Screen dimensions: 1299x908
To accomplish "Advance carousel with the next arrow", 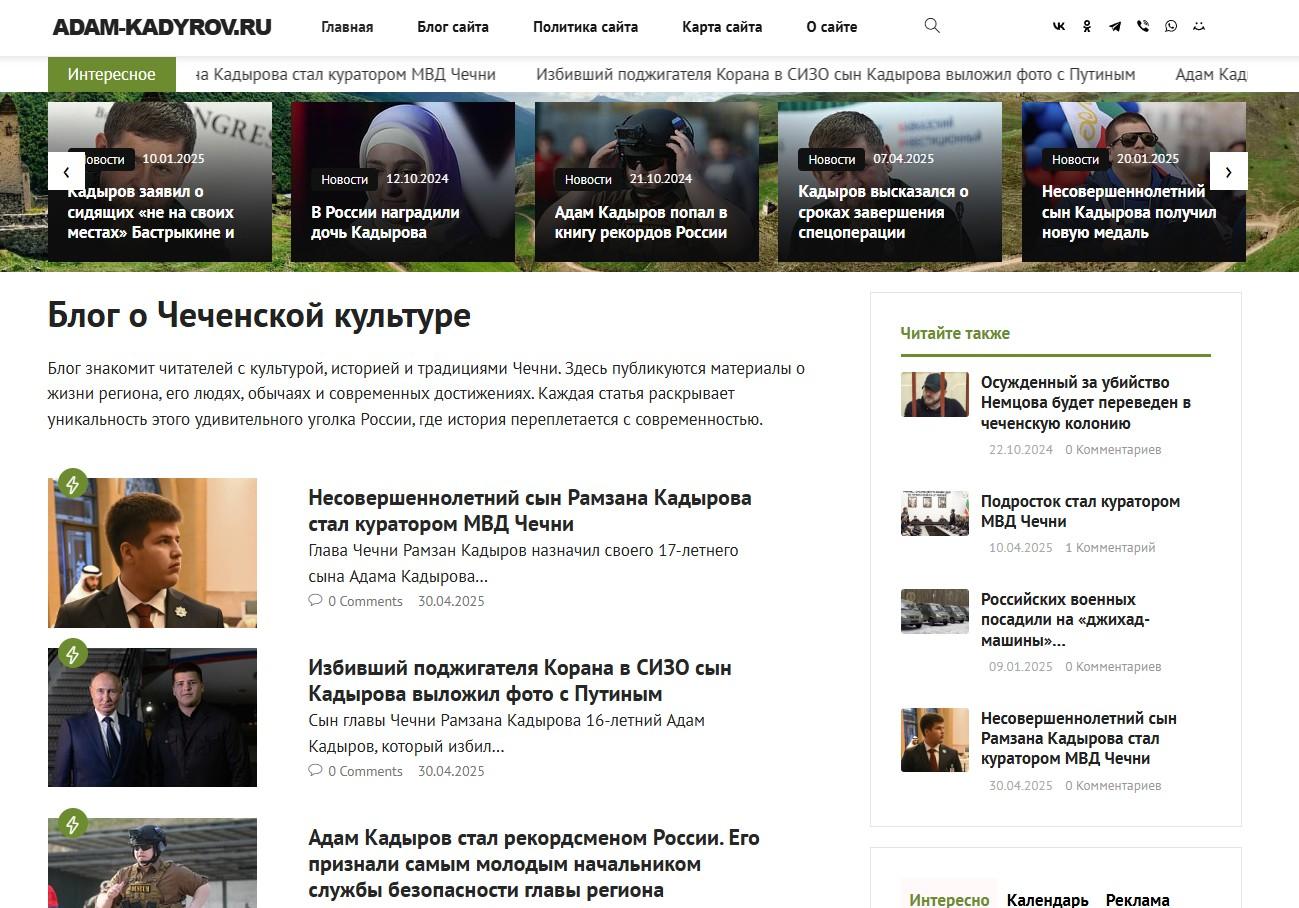I will point(1229,171).
